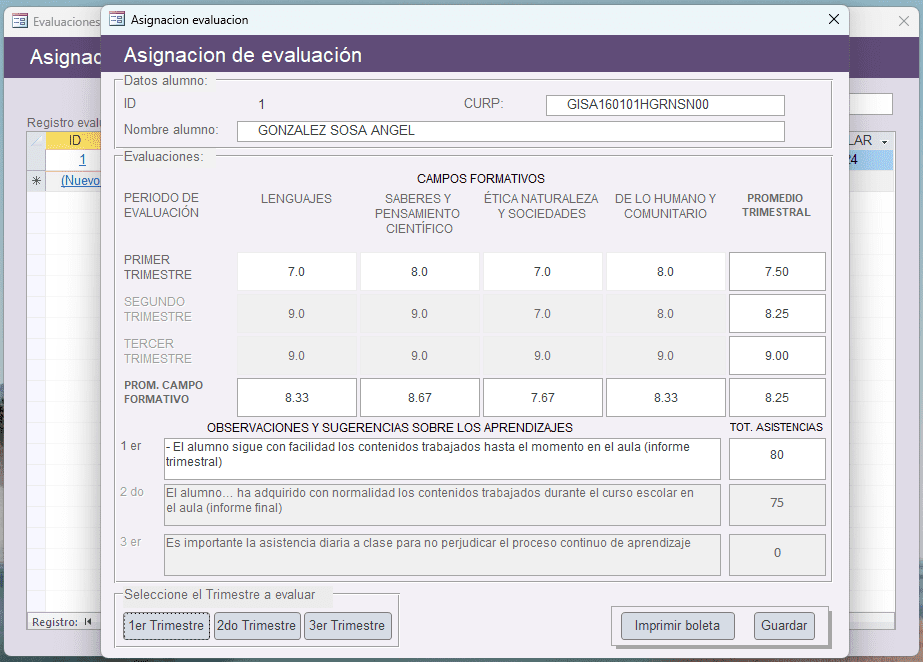Click Primer Trimestre De lo Humano grade

[x=666, y=271]
